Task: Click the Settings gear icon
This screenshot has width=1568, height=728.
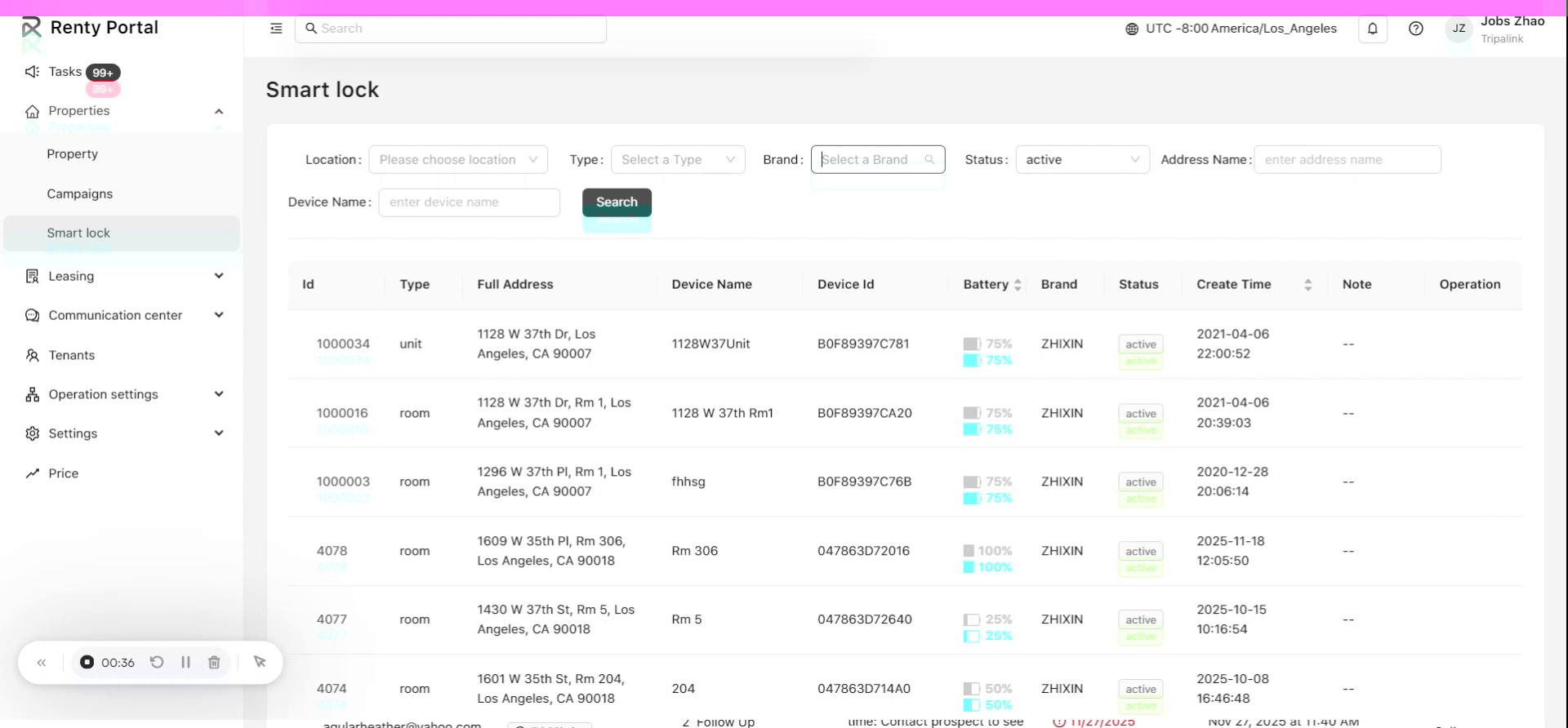Action: (32, 433)
